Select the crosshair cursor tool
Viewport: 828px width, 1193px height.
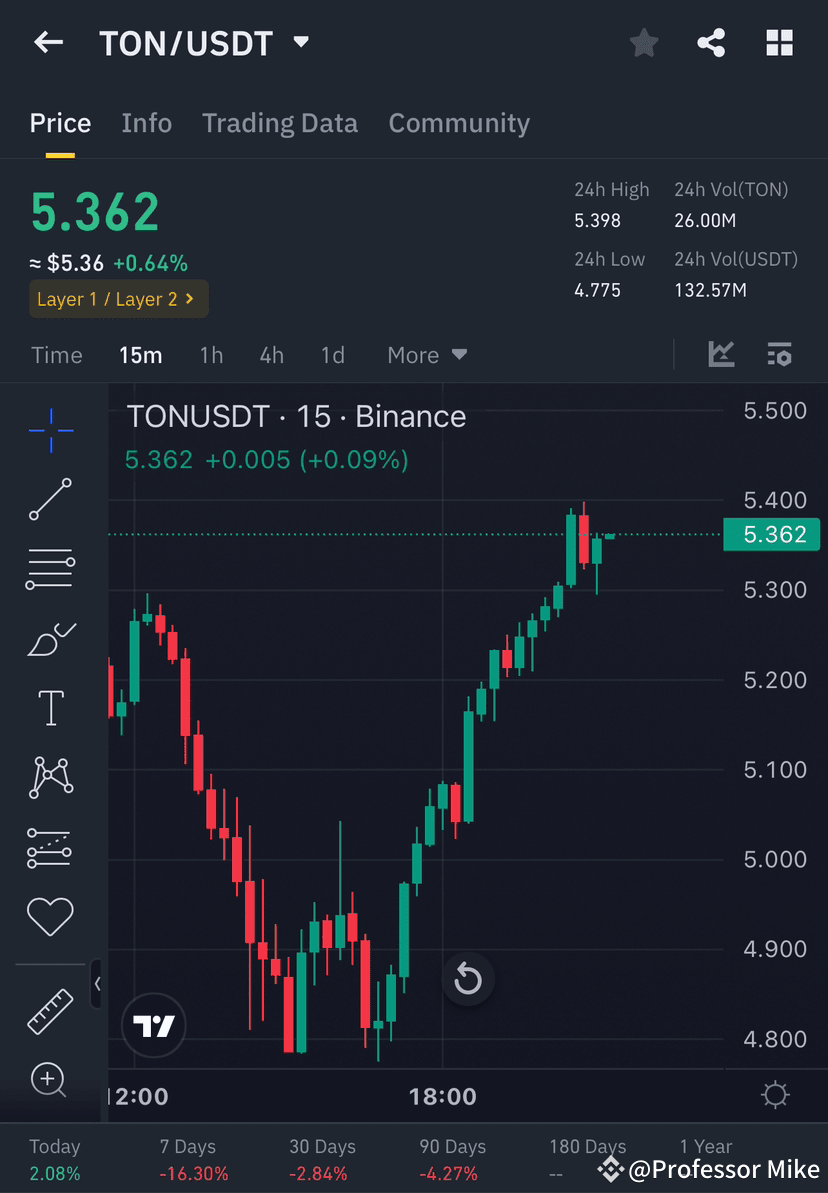tap(50, 429)
